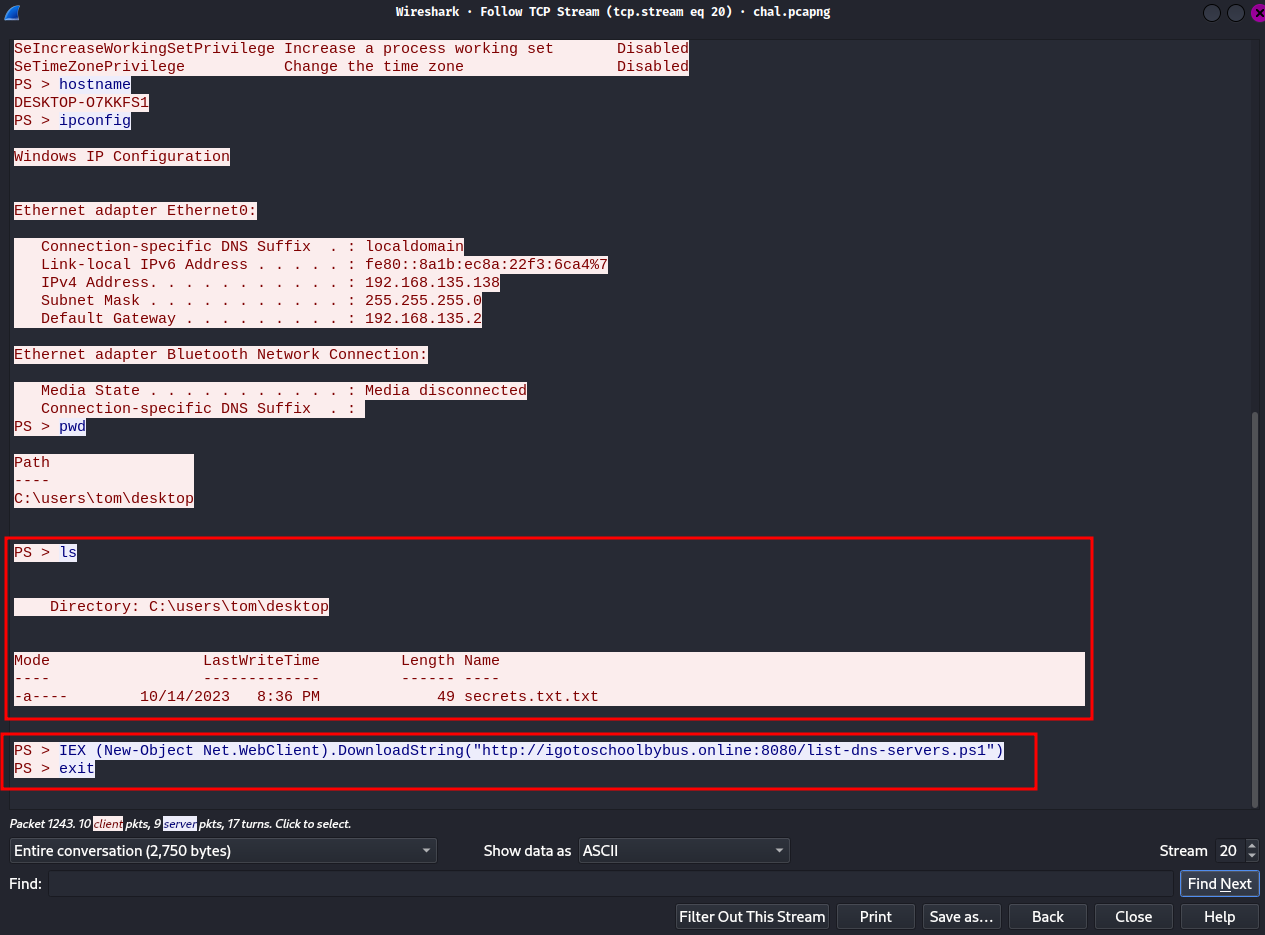Screen dimensions: 1265x935
Task: Click the Close button
Action: (x=1134, y=917)
